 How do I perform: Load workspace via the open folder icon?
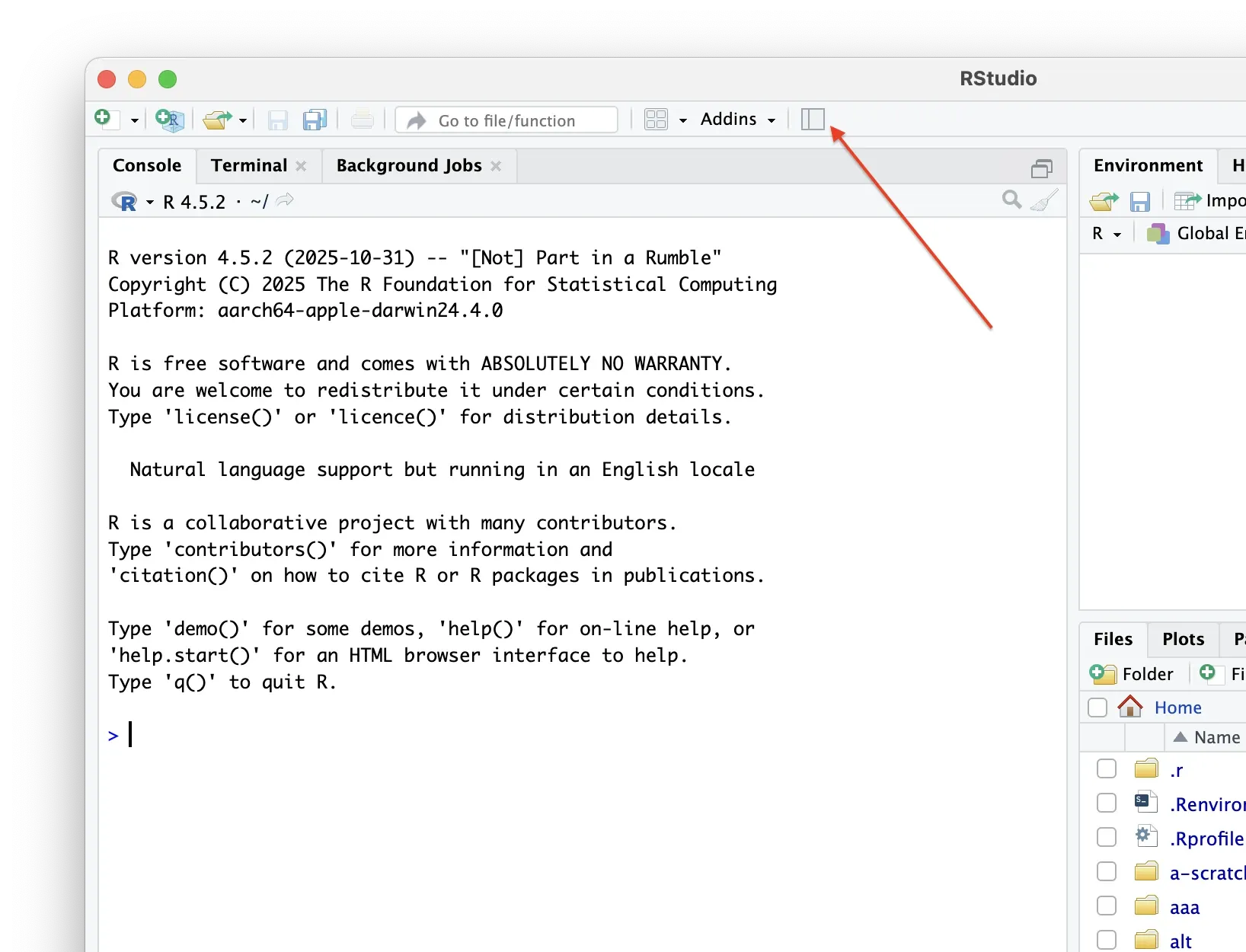pos(1102,201)
